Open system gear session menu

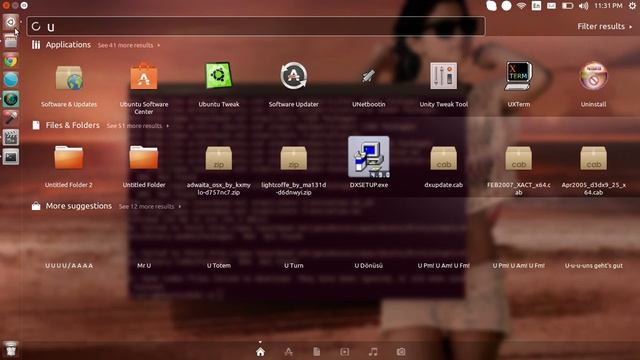632,6
